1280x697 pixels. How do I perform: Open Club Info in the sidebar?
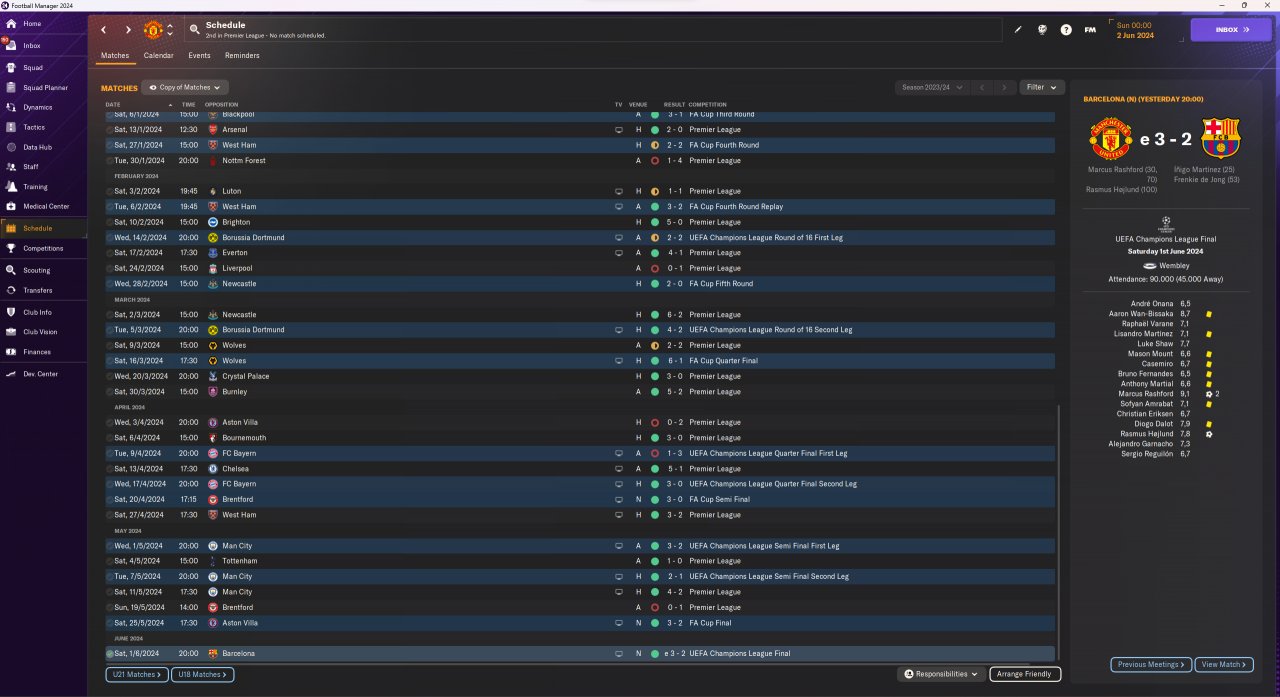click(x=37, y=312)
